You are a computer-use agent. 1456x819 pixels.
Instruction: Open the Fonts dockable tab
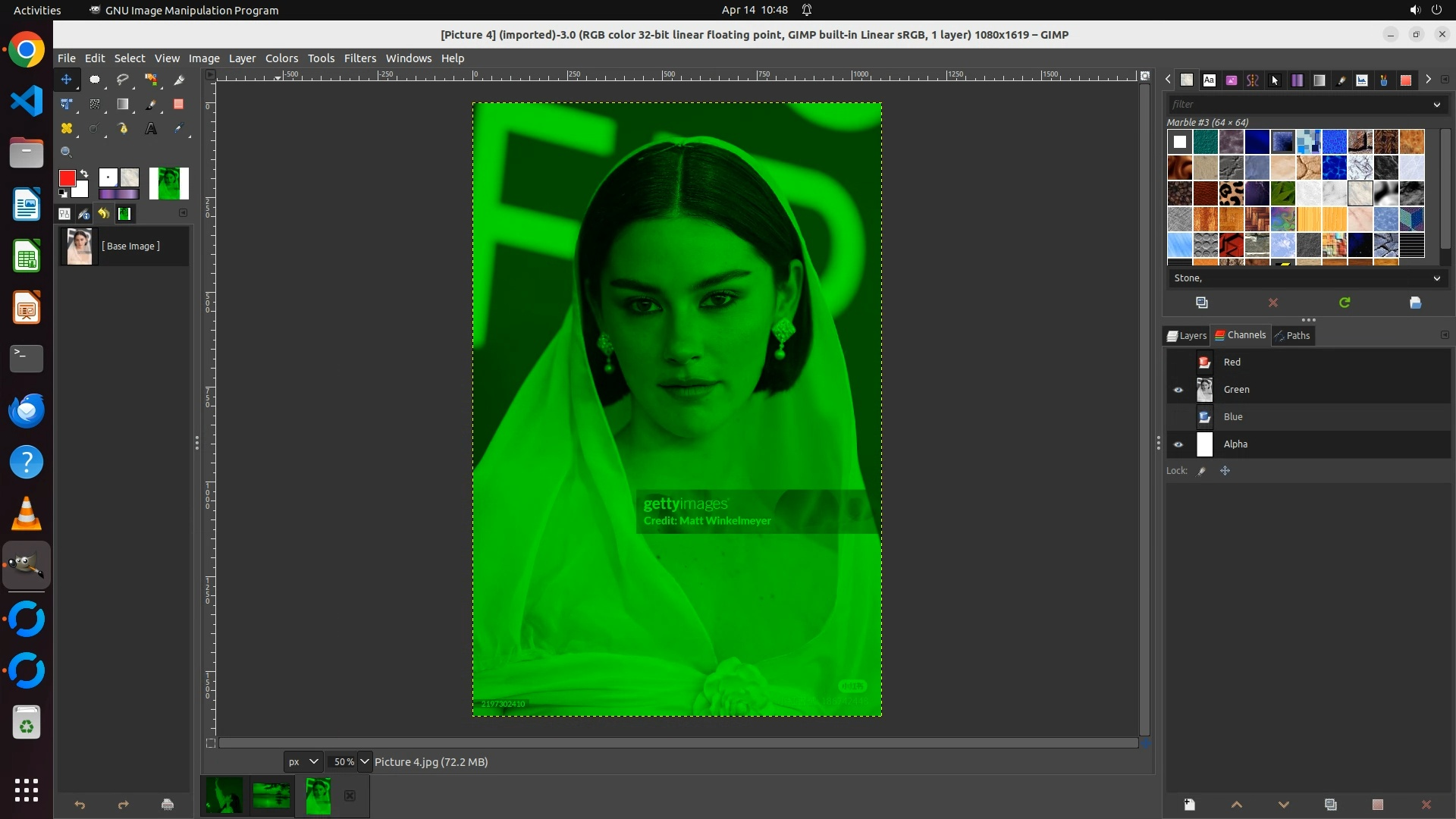1209,80
